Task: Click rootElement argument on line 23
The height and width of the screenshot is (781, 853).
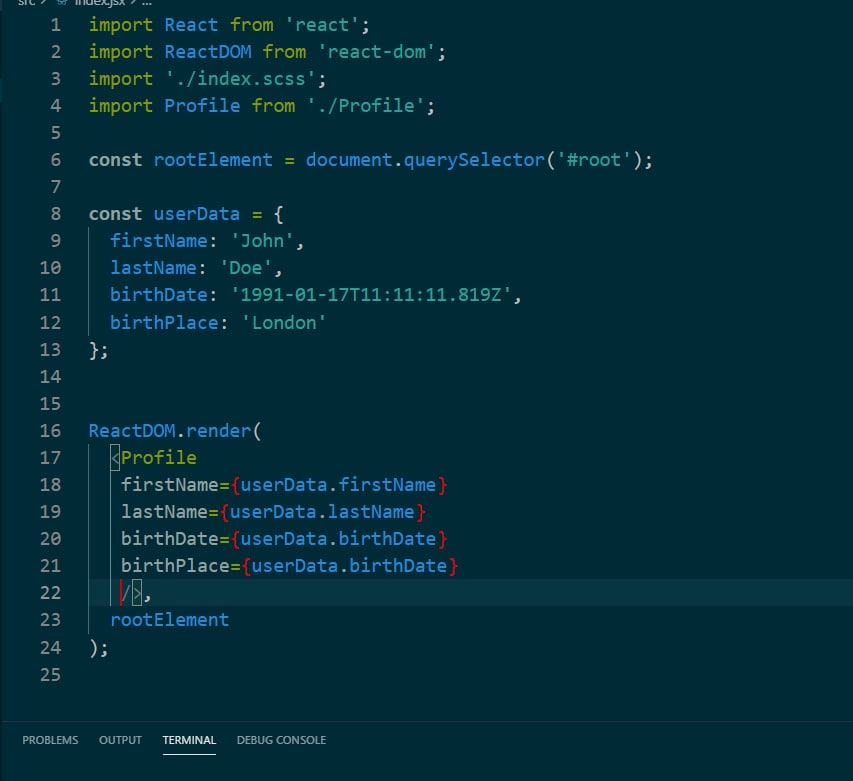Action: (169, 620)
